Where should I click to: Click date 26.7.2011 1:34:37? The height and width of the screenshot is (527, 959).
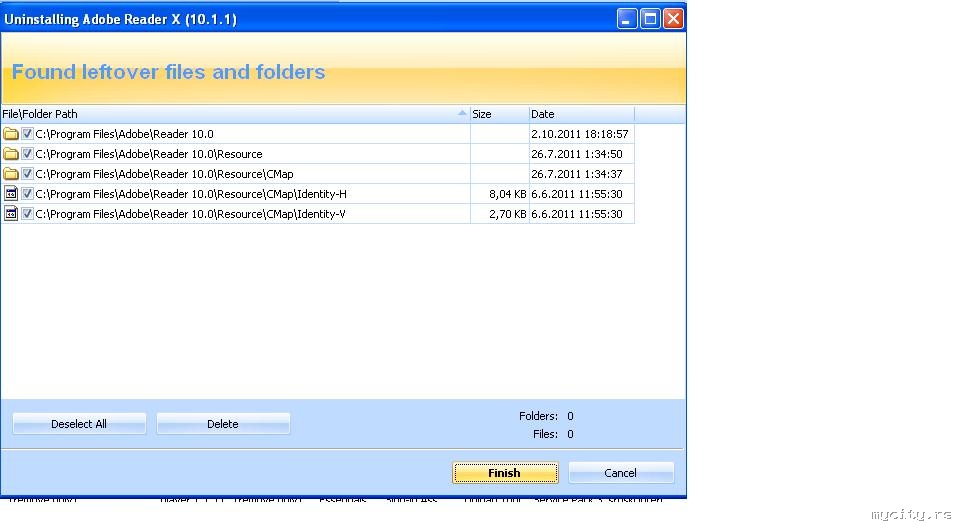point(577,174)
